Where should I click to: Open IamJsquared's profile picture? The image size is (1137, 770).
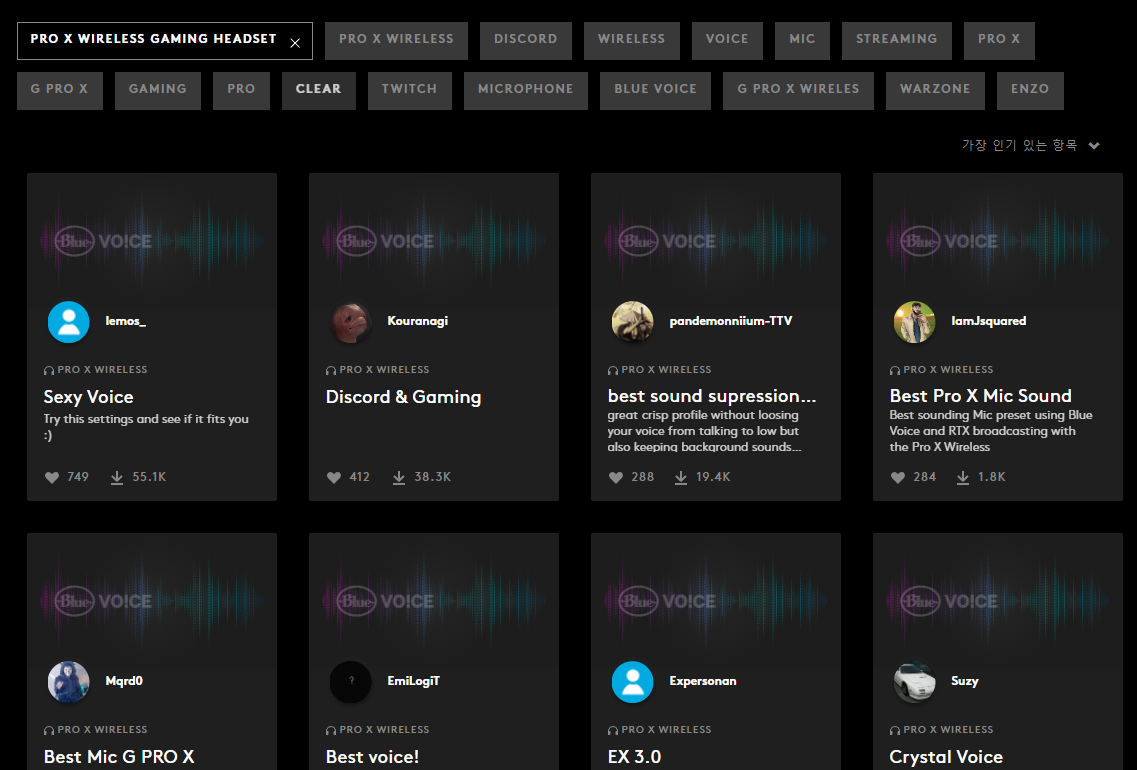click(914, 321)
